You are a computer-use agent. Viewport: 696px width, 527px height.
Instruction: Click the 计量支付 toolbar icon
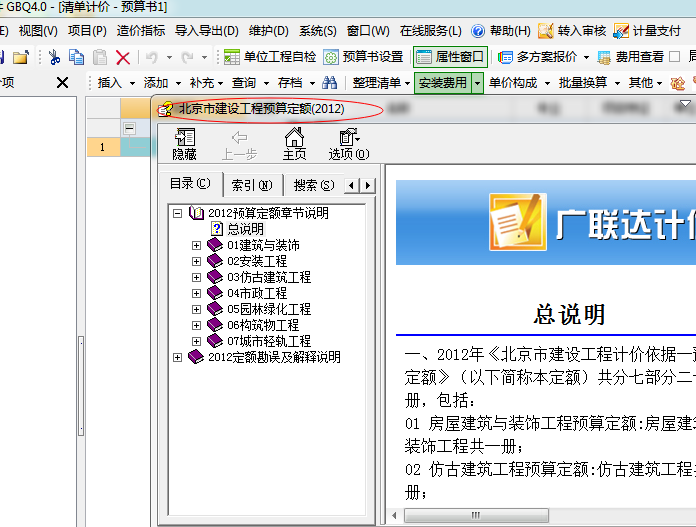[621, 31]
